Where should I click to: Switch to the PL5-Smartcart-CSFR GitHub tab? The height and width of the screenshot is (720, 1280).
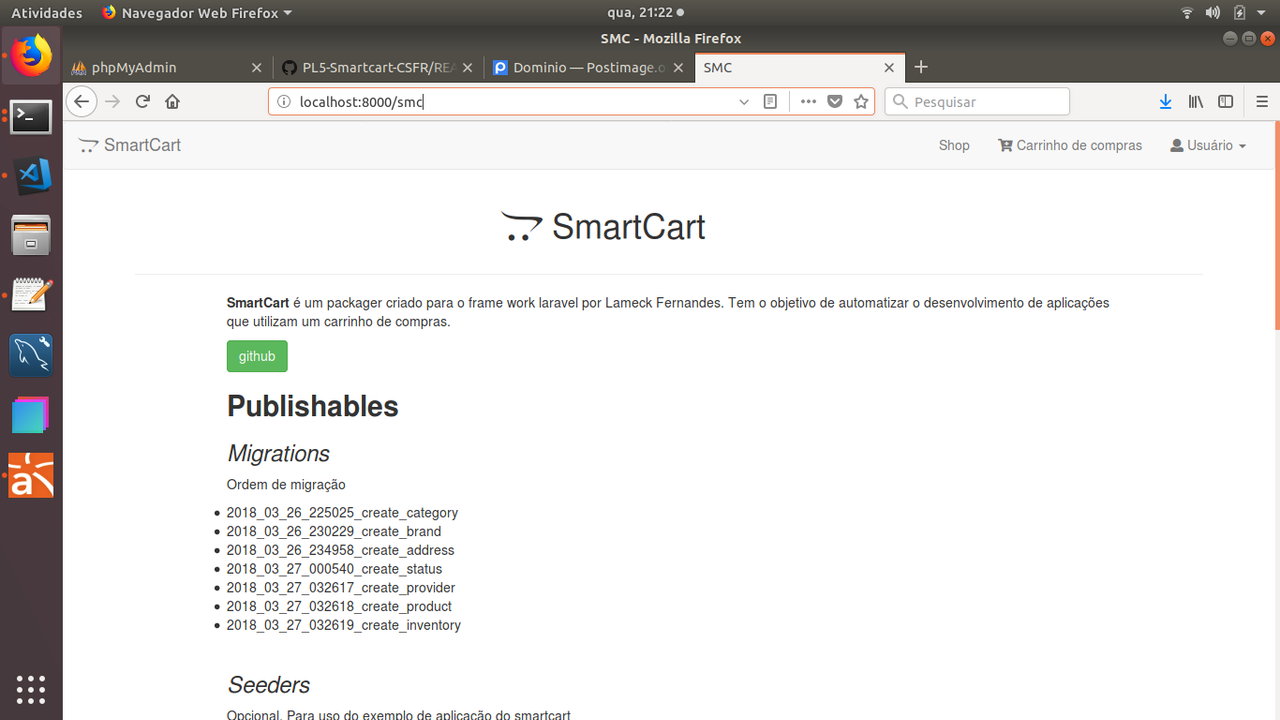click(378, 68)
